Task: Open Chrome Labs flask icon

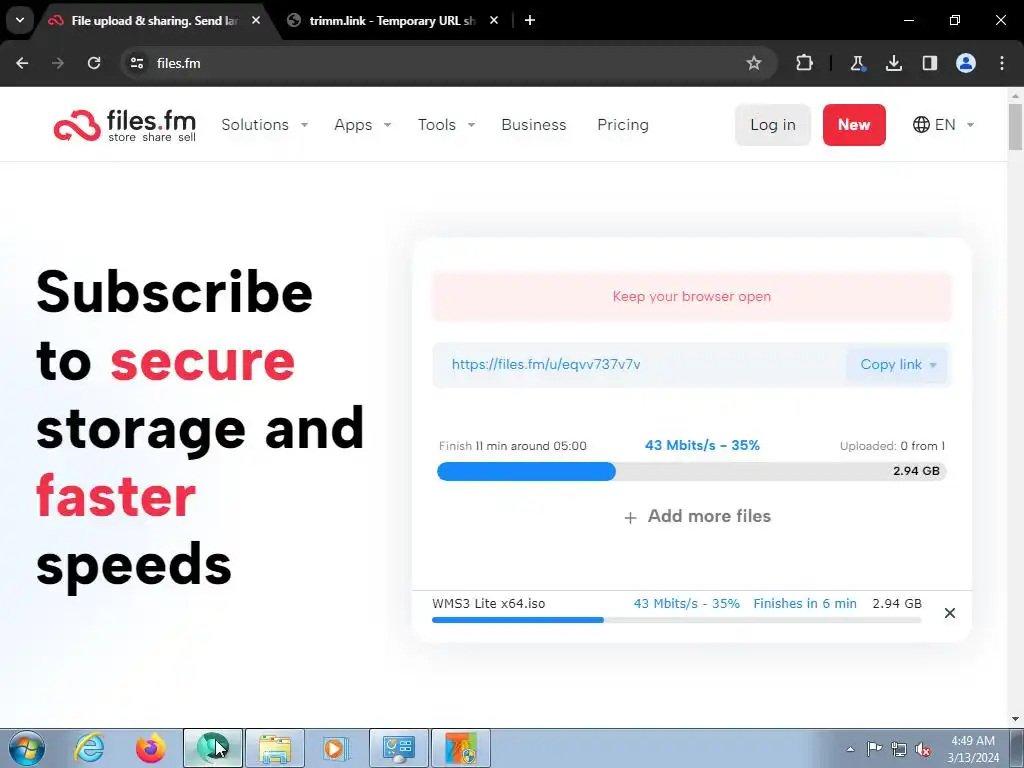Action: (857, 63)
